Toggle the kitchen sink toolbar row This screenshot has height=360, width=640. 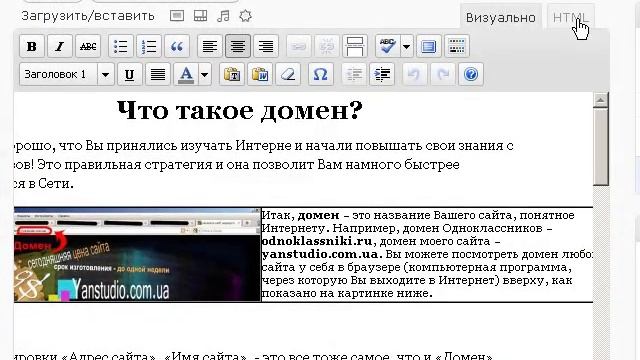[x=456, y=46]
